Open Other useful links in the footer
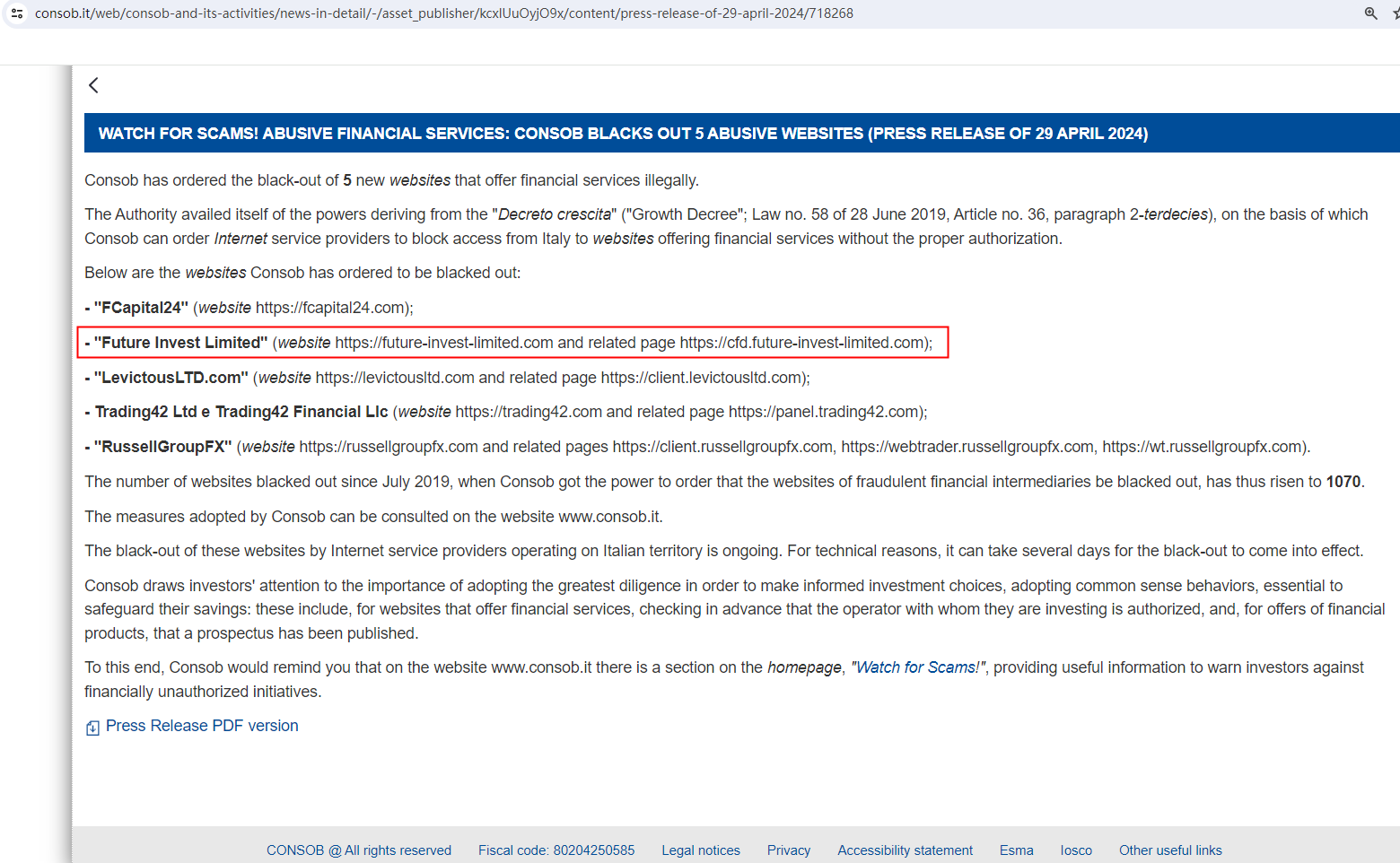1400x863 pixels. [1169, 850]
